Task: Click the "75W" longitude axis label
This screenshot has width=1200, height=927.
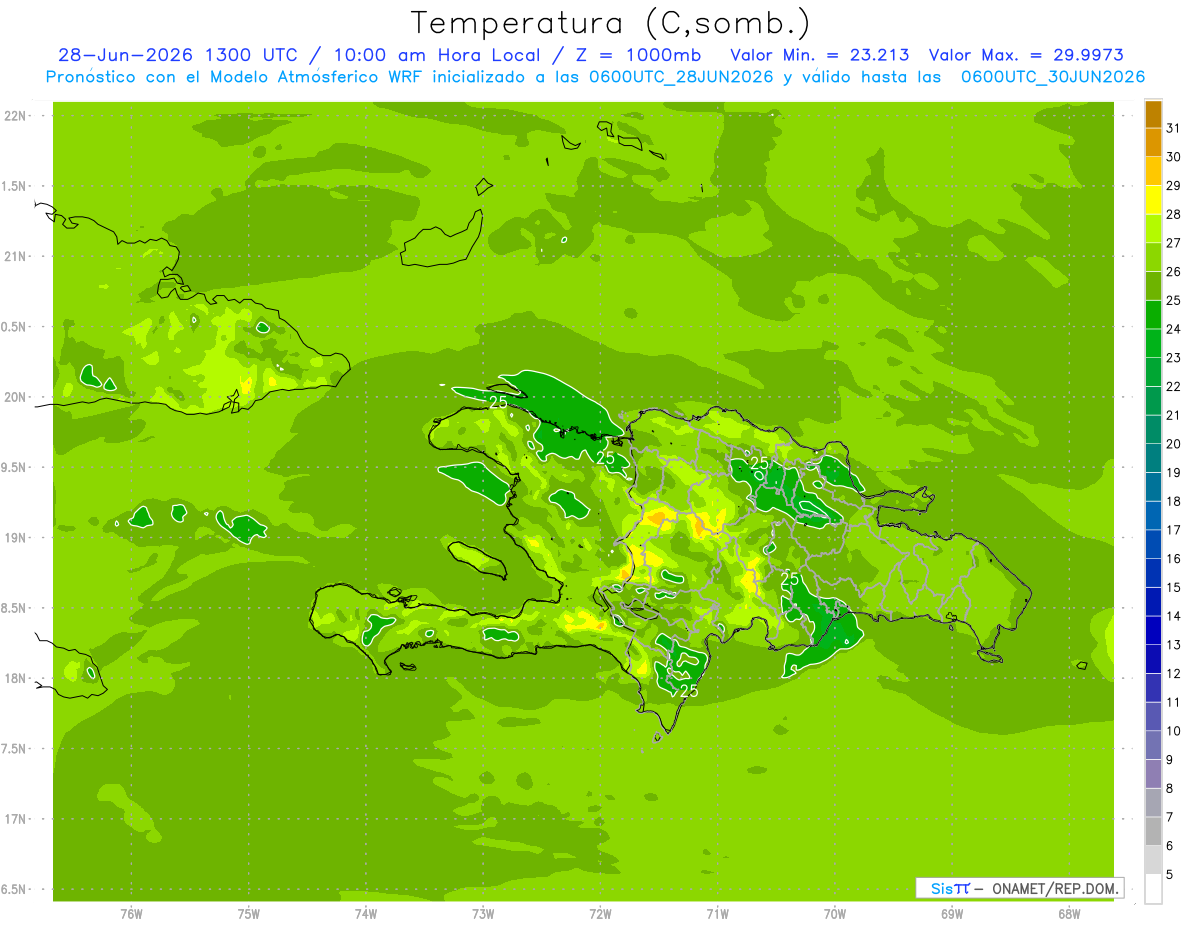Action: (x=248, y=913)
